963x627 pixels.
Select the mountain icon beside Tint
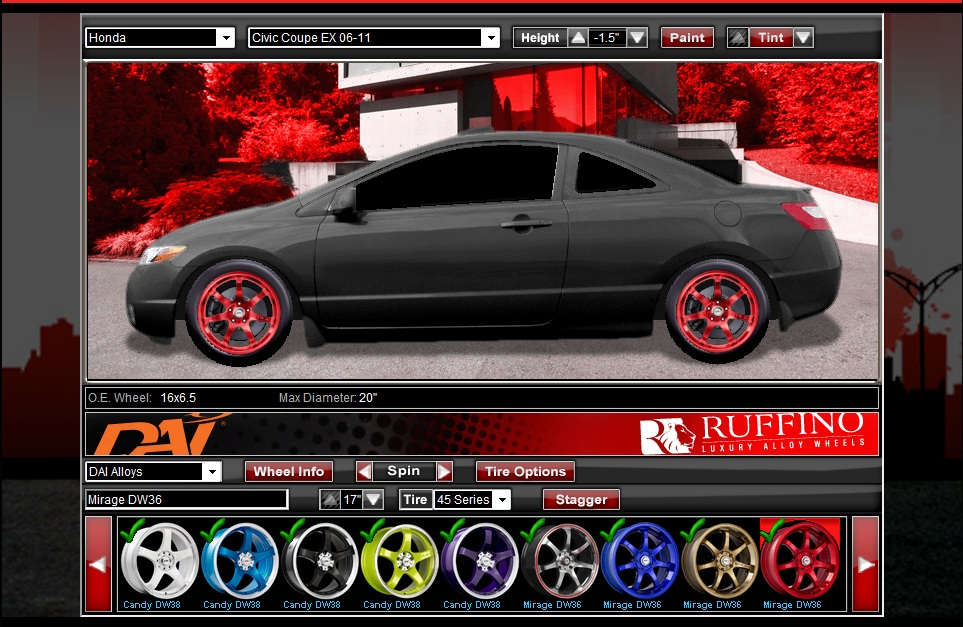tap(738, 37)
